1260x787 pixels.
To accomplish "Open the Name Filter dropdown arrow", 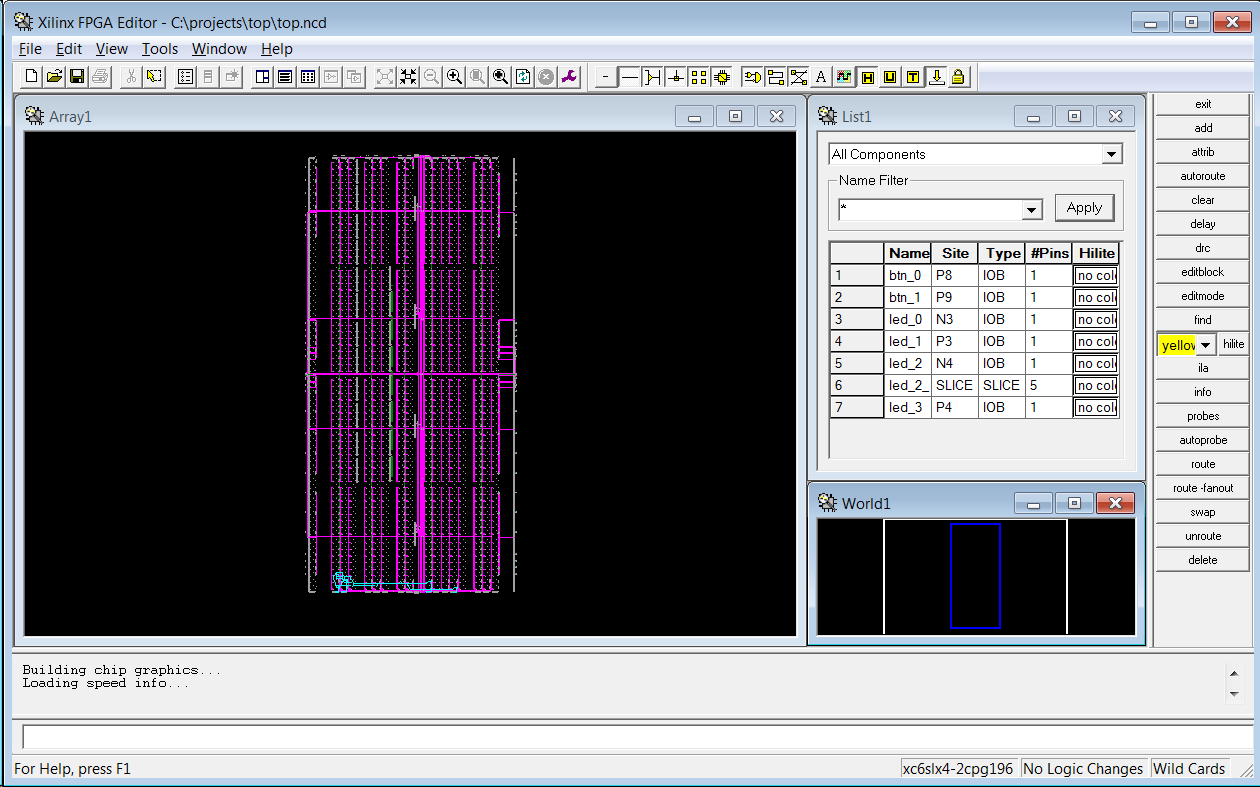I will [1032, 210].
